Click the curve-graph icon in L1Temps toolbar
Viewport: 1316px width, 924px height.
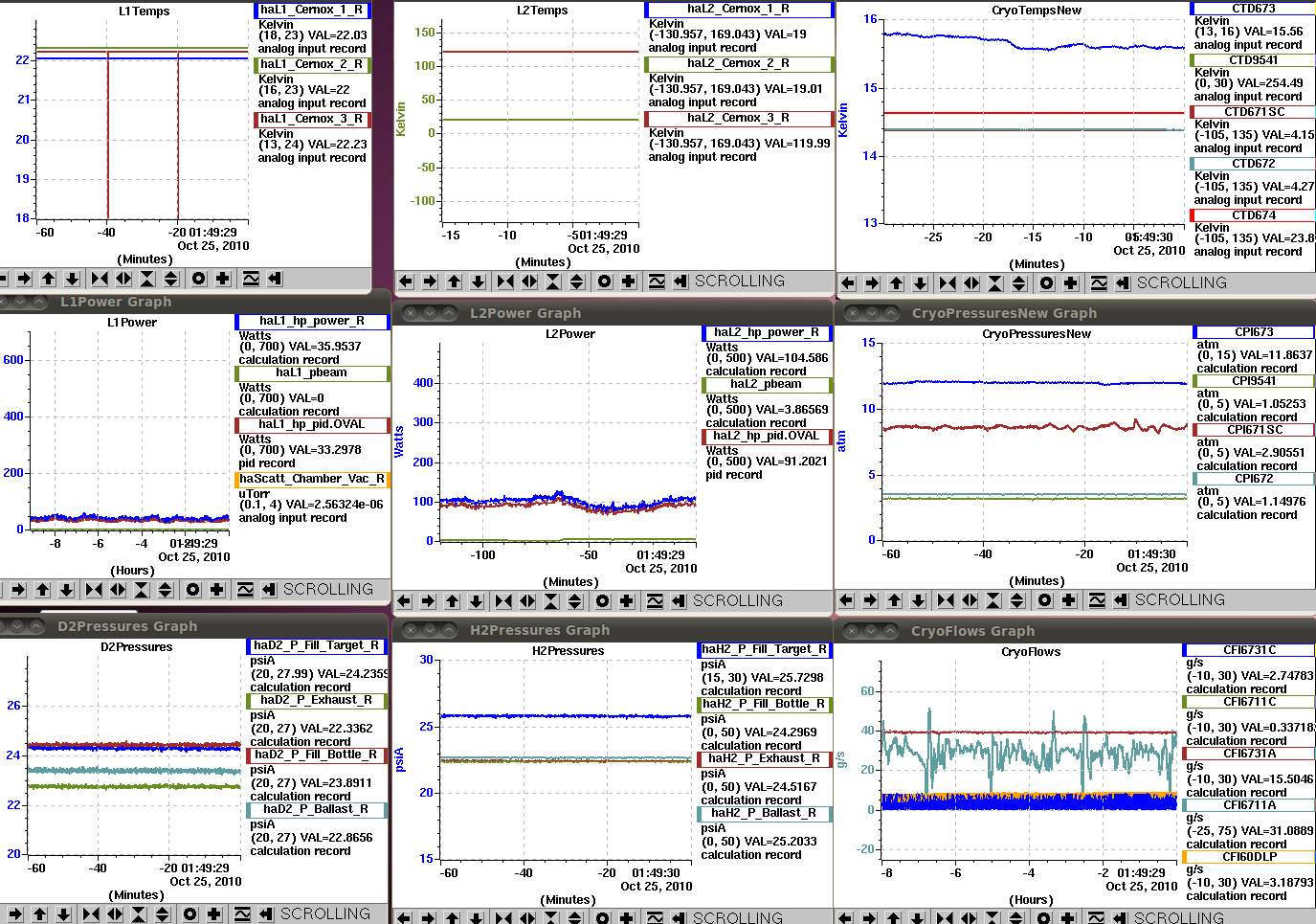point(251,279)
